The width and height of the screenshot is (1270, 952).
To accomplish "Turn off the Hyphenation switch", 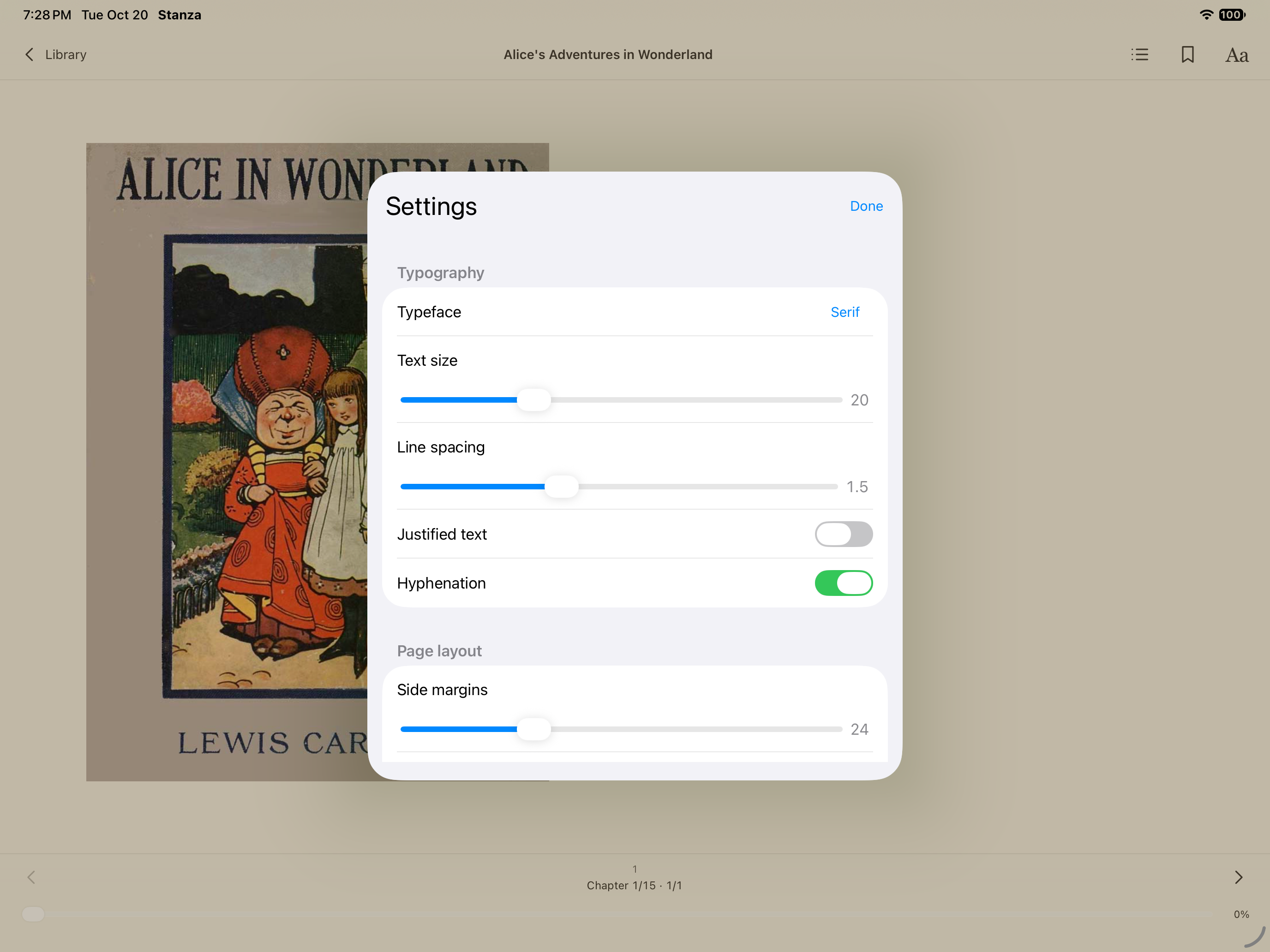I will pyautogui.click(x=844, y=583).
